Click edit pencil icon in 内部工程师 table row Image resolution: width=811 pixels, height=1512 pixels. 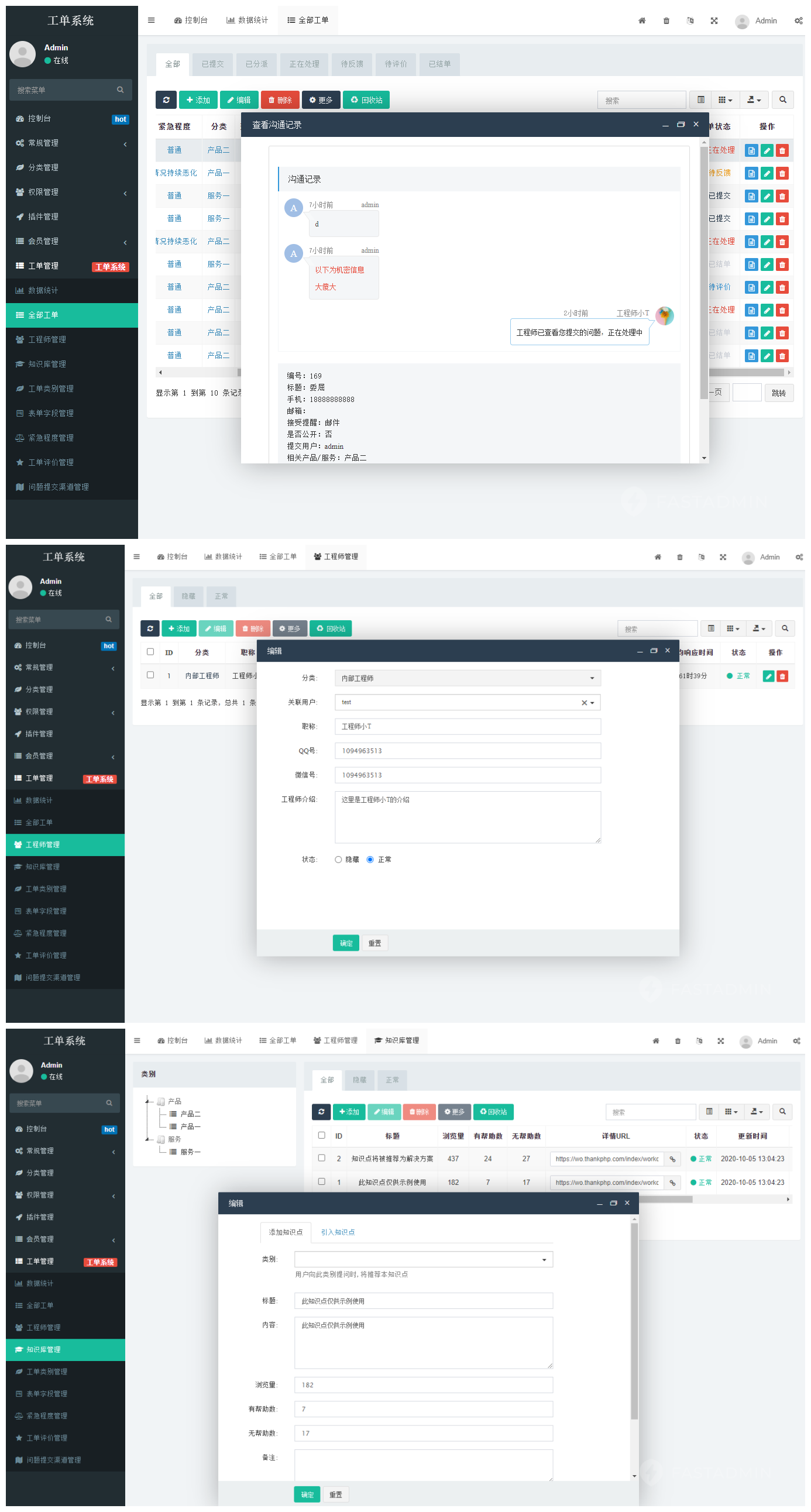click(767, 676)
